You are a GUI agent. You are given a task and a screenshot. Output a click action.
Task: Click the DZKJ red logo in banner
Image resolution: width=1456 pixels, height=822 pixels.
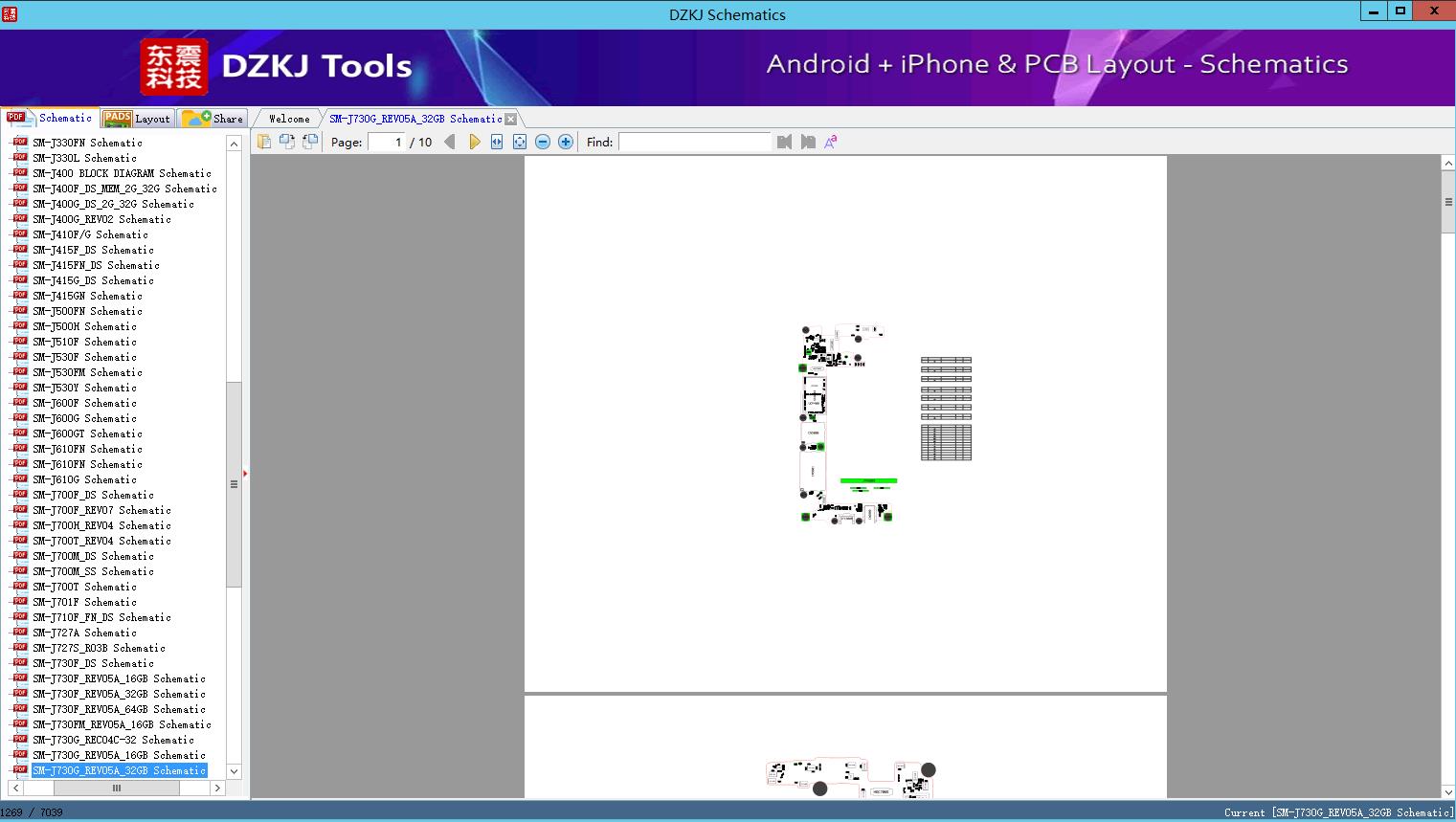click(174, 67)
